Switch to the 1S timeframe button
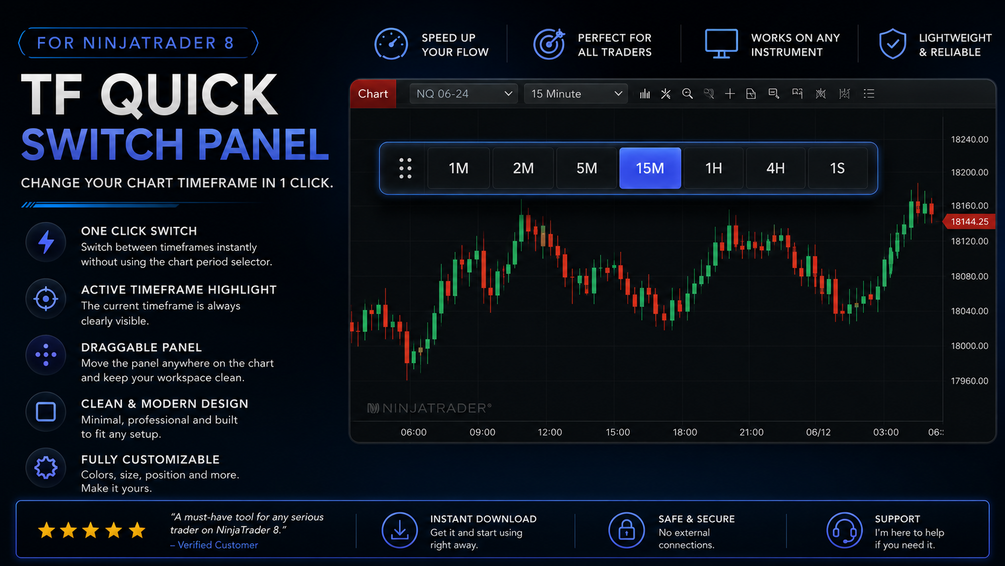 coord(838,168)
